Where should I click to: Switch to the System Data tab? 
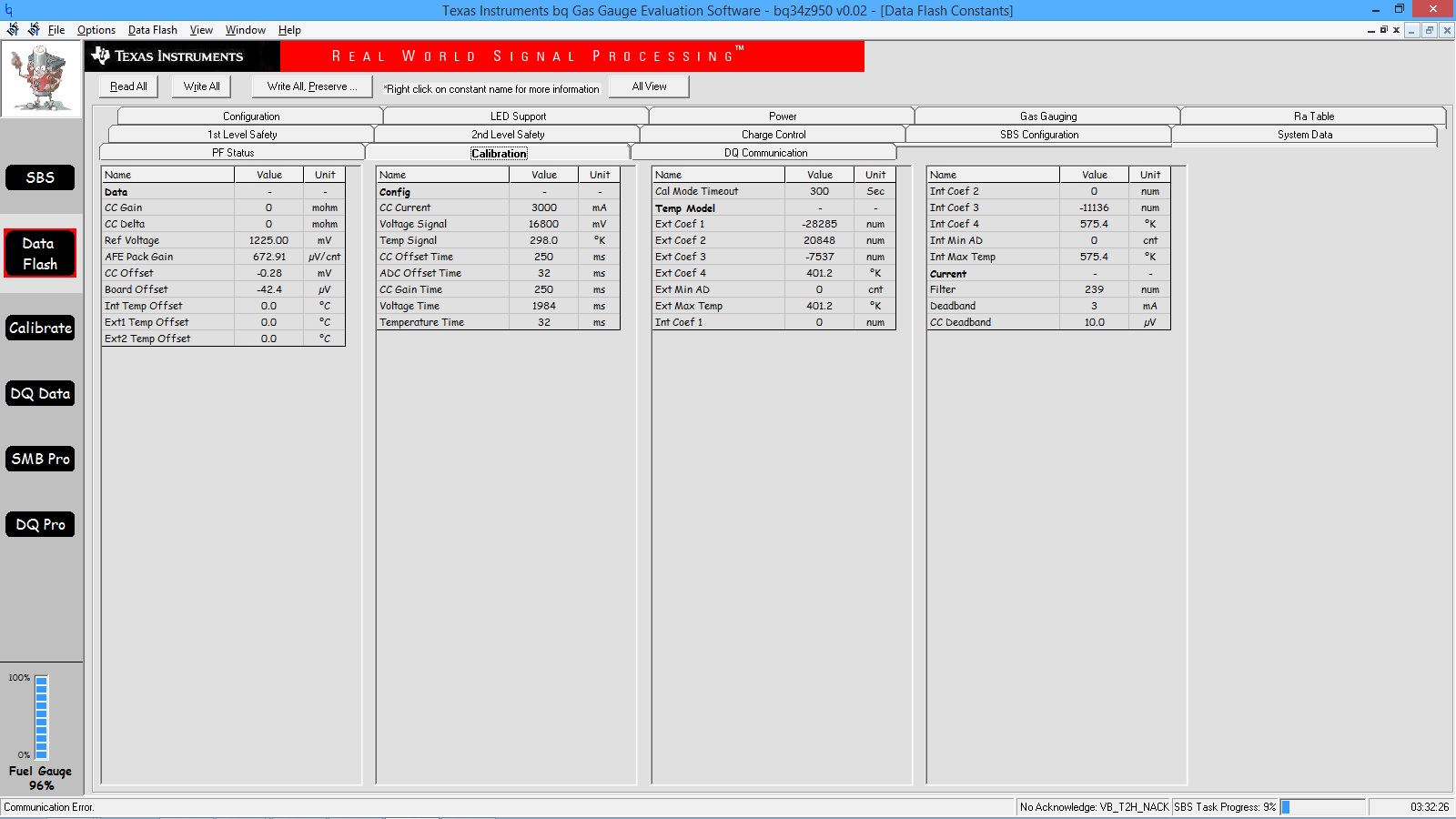tap(1305, 134)
